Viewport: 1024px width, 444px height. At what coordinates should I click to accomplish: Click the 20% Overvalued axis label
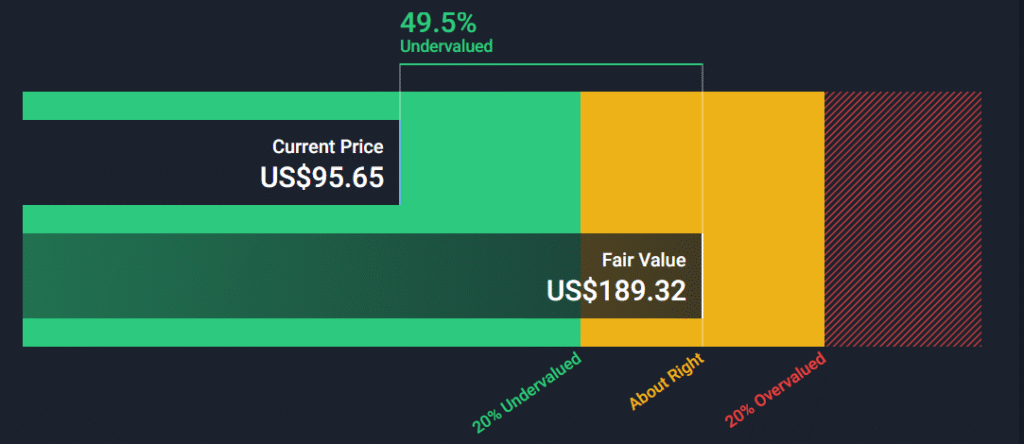click(776, 387)
